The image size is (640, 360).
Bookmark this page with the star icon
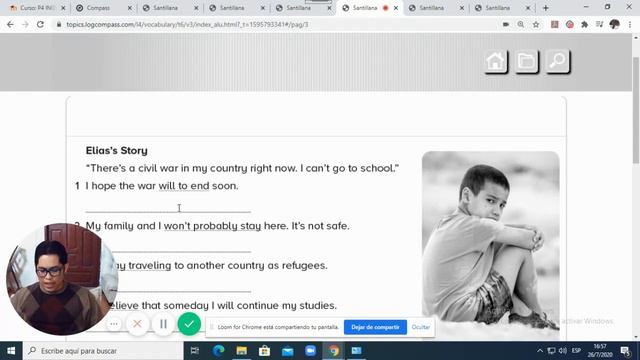(536, 24)
